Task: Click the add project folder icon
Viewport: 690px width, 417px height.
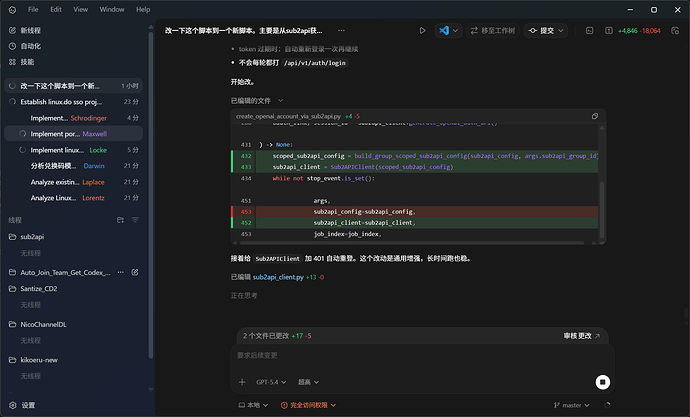Action: click(x=120, y=220)
